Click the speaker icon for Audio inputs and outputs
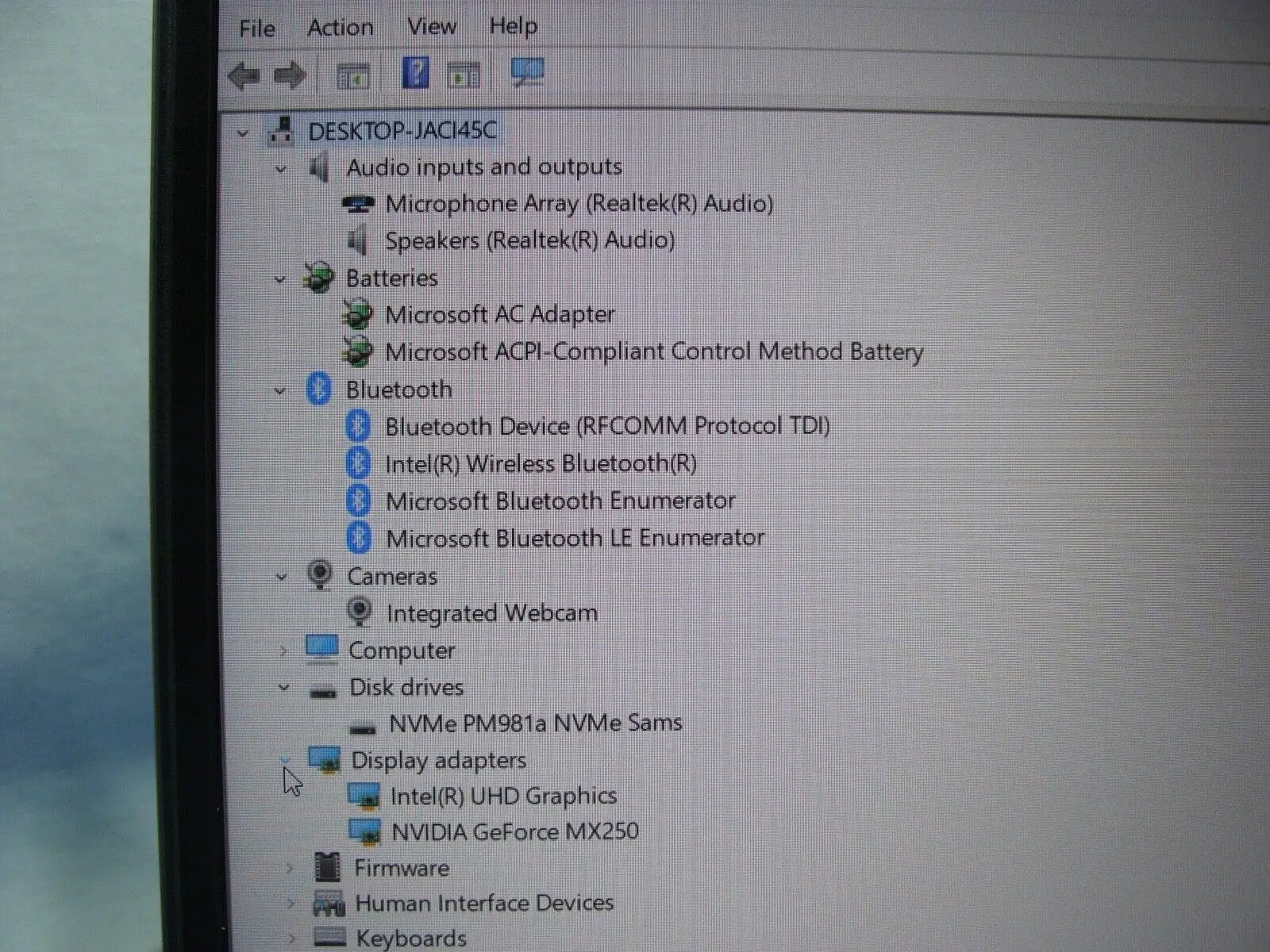The width and height of the screenshot is (1270, 952). 319,167
